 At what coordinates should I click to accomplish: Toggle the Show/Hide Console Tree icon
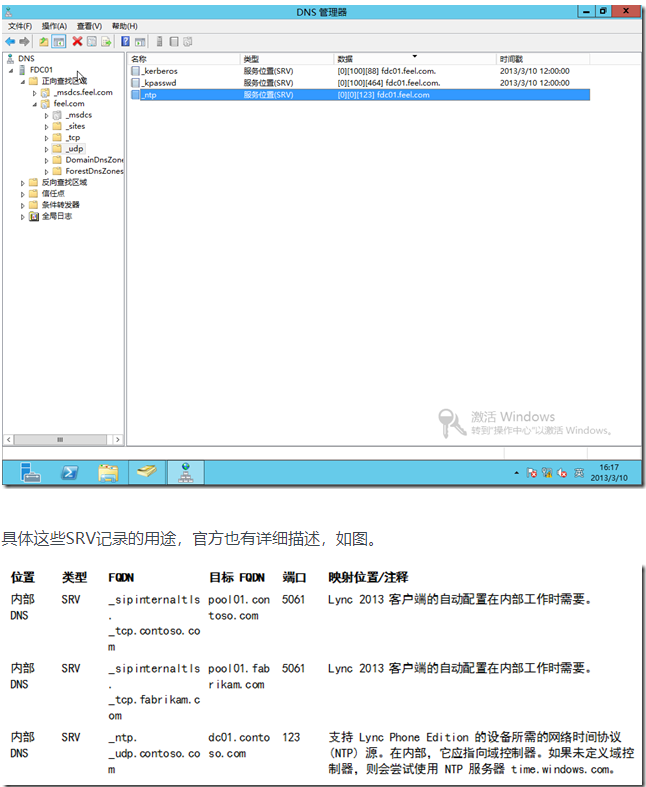[x=59, y=42]
